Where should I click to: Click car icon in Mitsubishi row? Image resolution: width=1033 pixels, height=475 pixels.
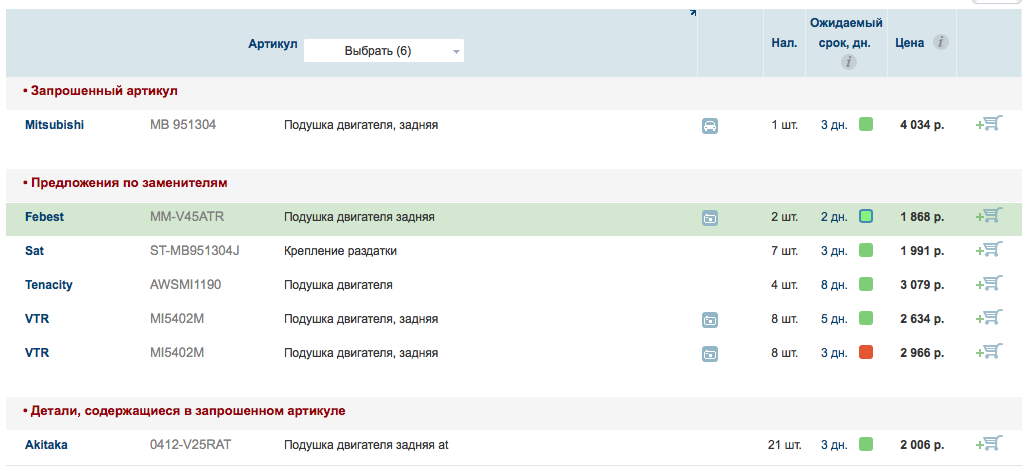710,126
